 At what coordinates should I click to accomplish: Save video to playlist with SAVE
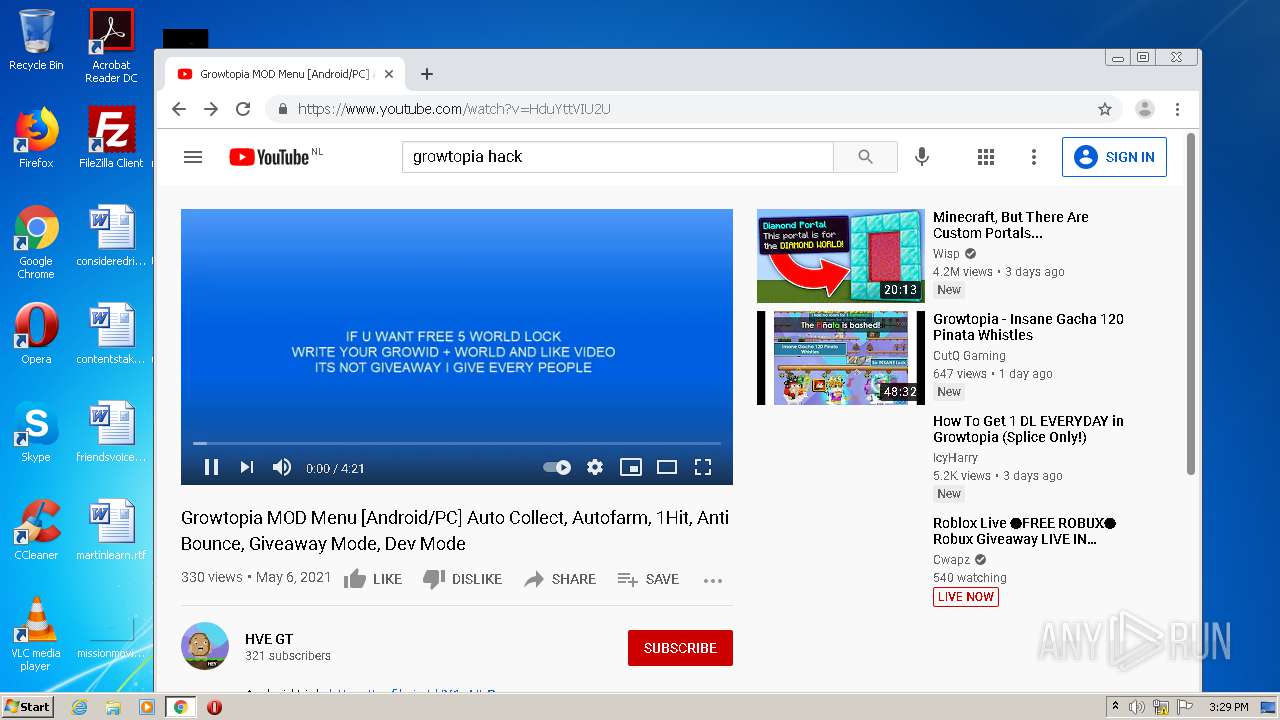click(x=648, y=579)
